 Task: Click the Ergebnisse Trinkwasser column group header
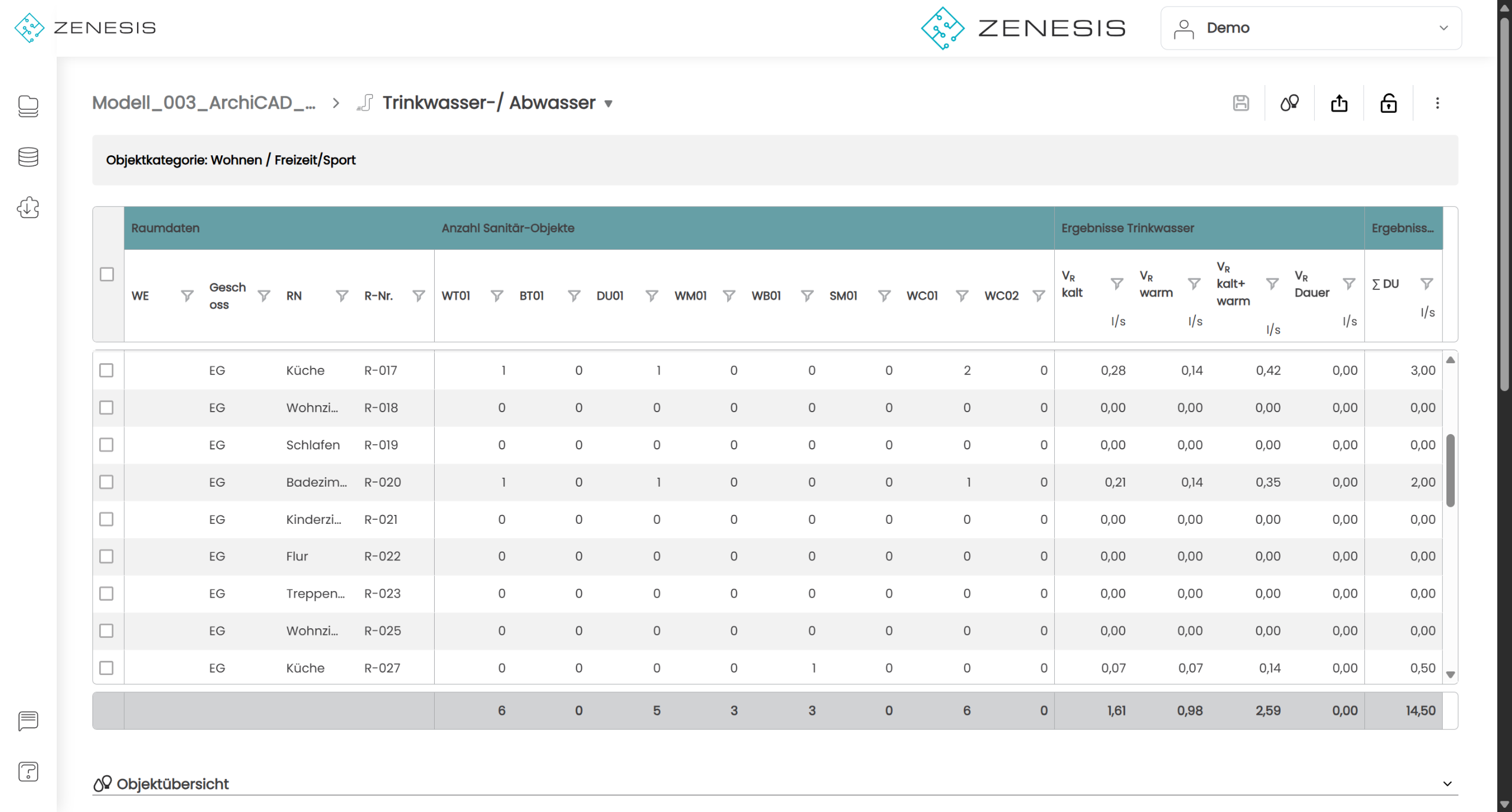[x=1128, y=228]
